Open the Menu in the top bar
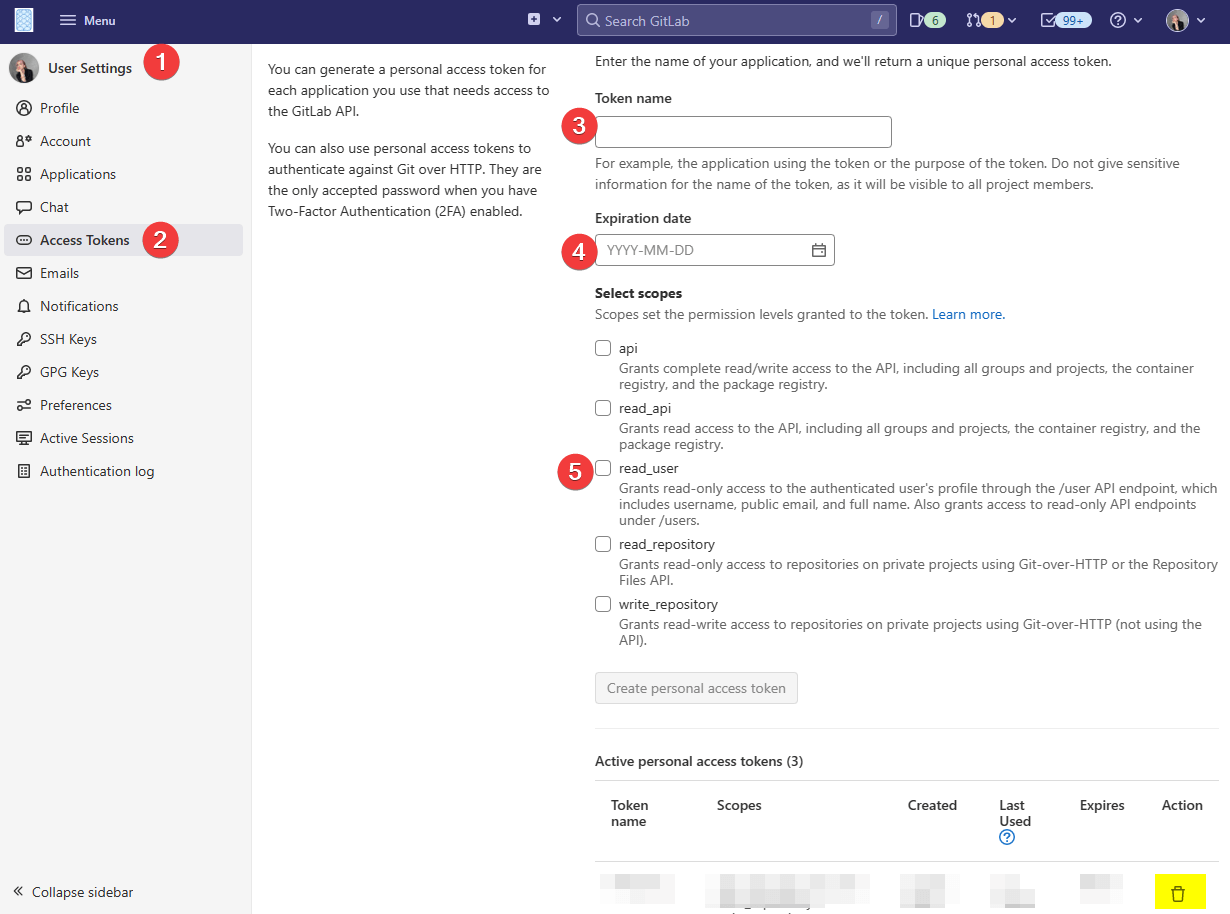This screenshot has width=1230, height=914. 87,19
